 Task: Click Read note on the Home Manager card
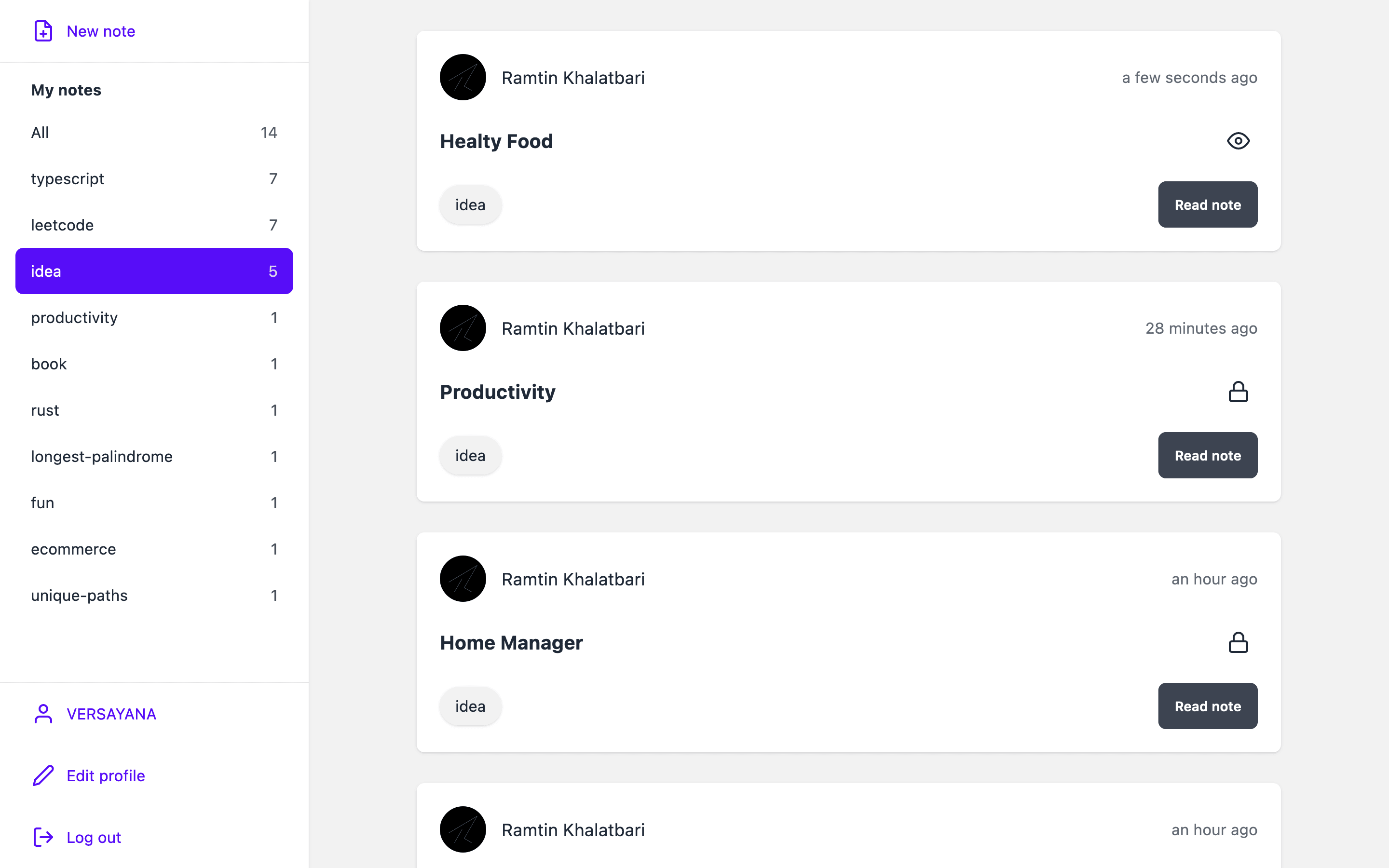coord(1207,706)
